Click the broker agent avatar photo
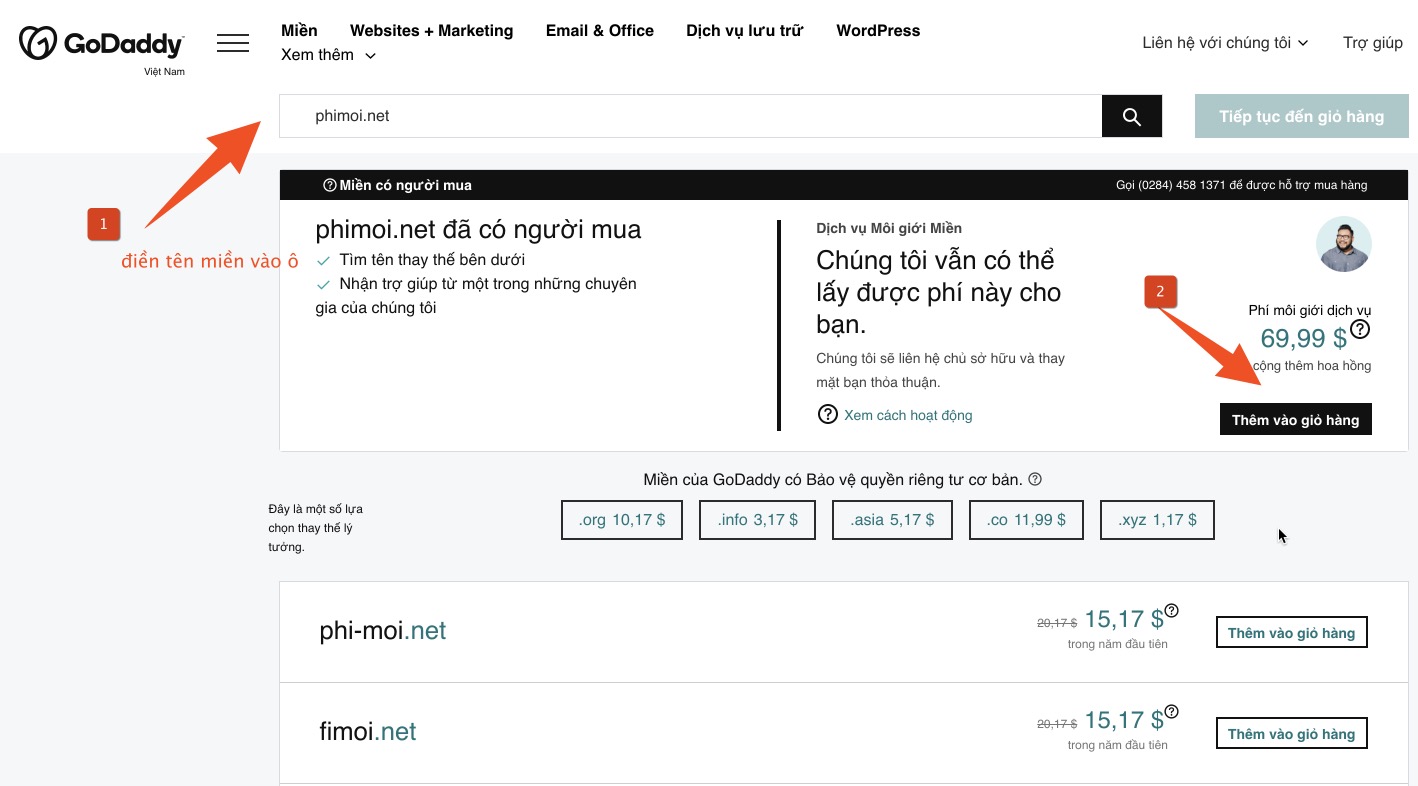 click(1343, 244)
